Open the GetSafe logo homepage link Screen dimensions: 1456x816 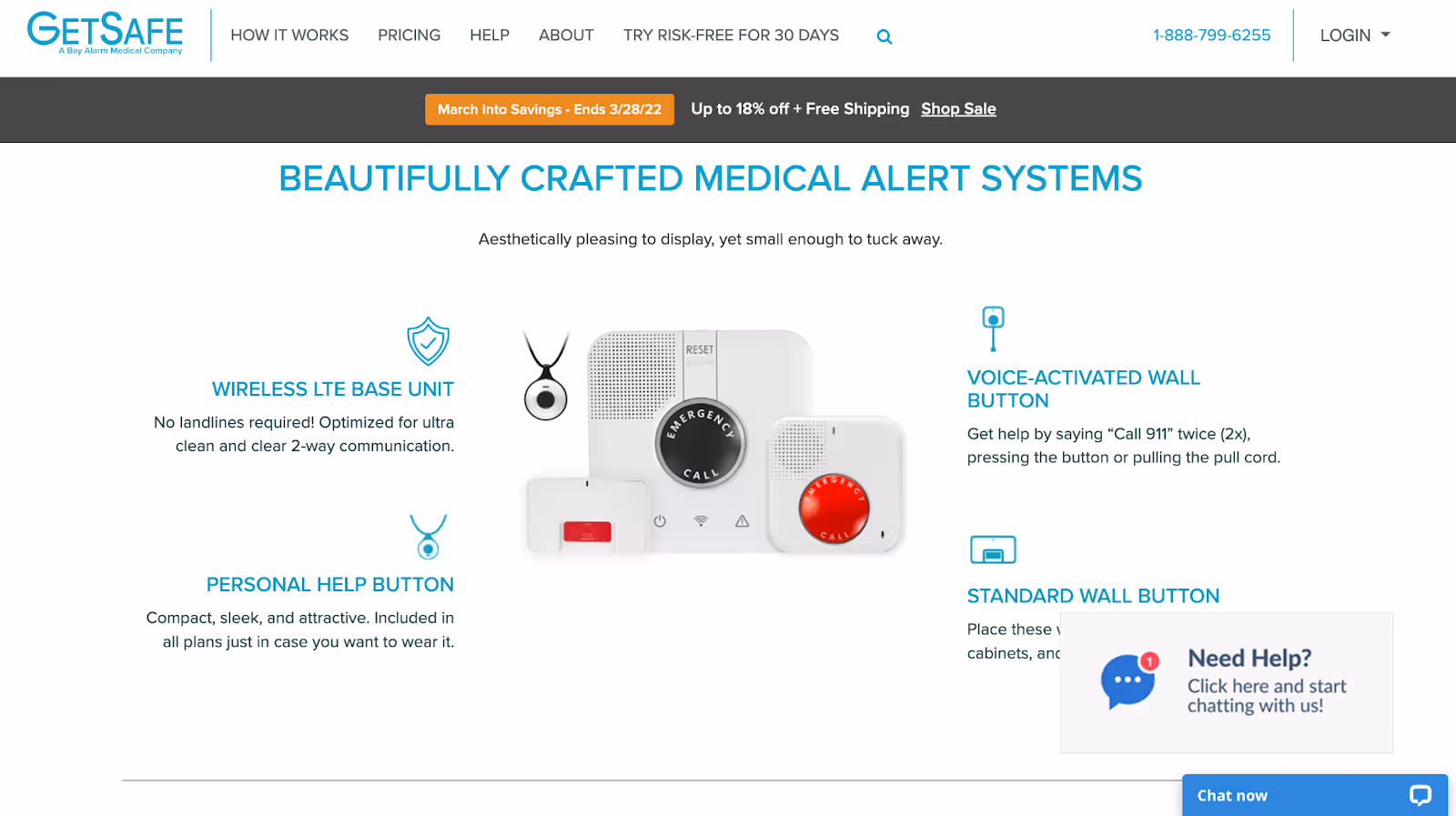tap(105, 35)
